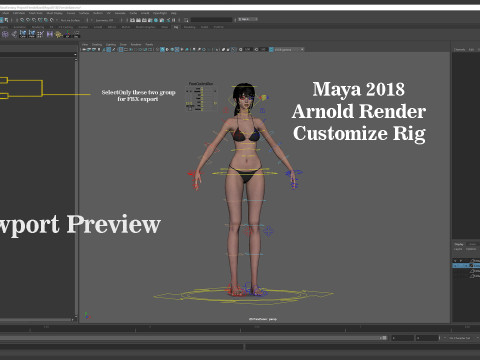Open the viewport Show menu
Image resolution: width=480 pixels, height=360 pixels.
(123, 44)
